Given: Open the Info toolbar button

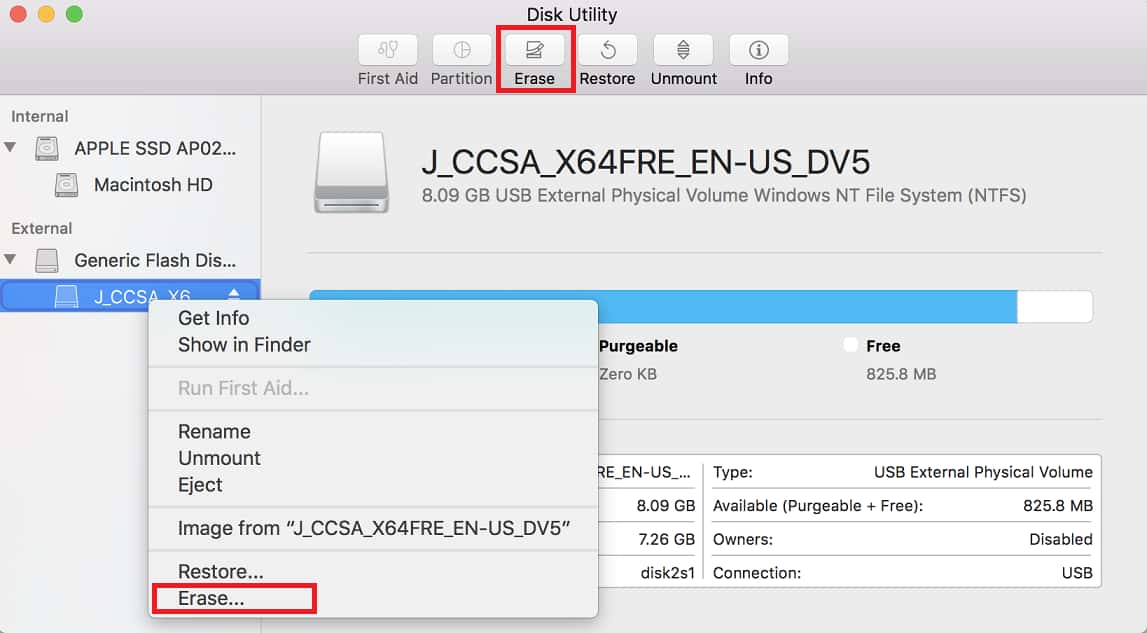Looking at the screenshot, I should (759, 50).
